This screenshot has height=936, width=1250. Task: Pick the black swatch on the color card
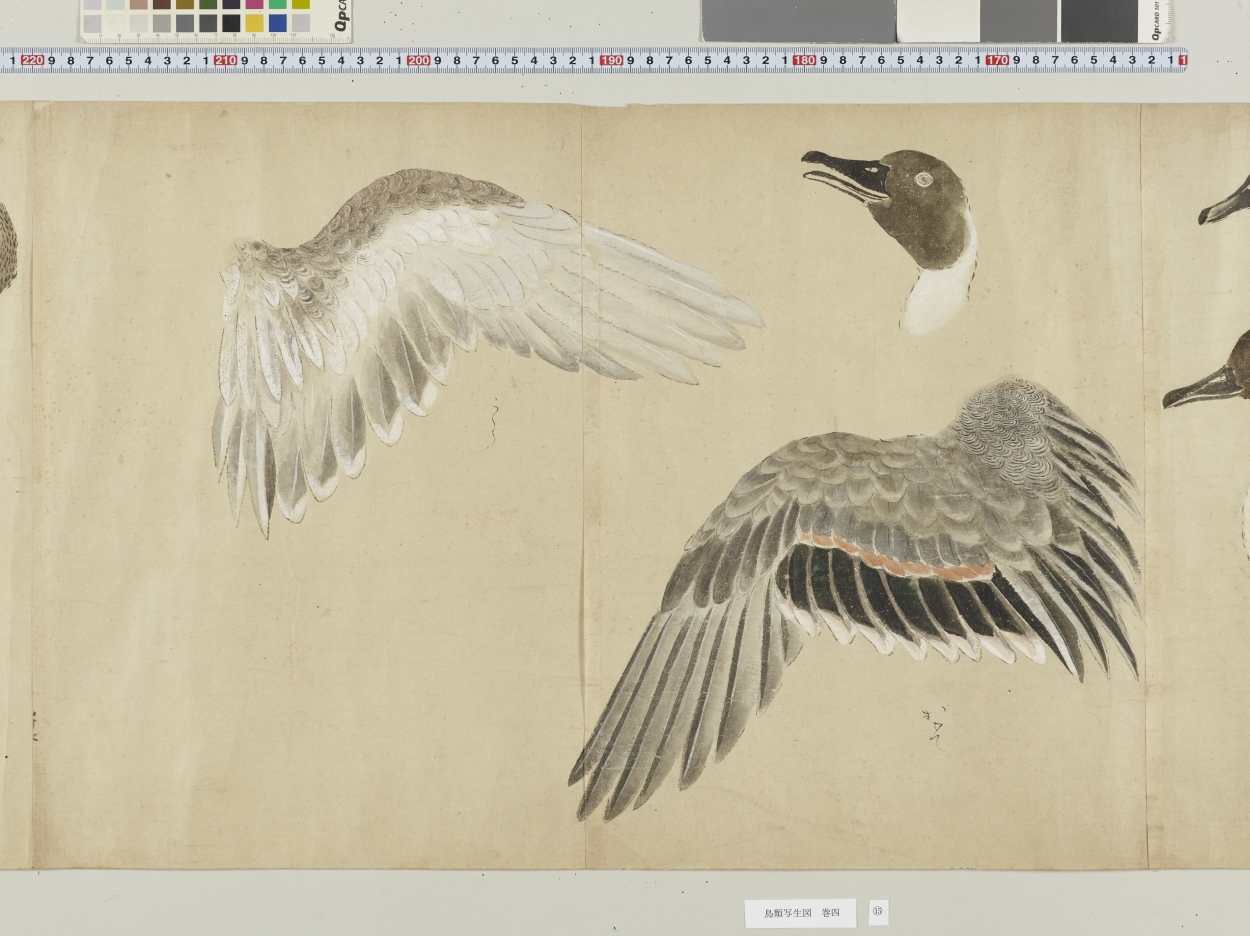231,22
